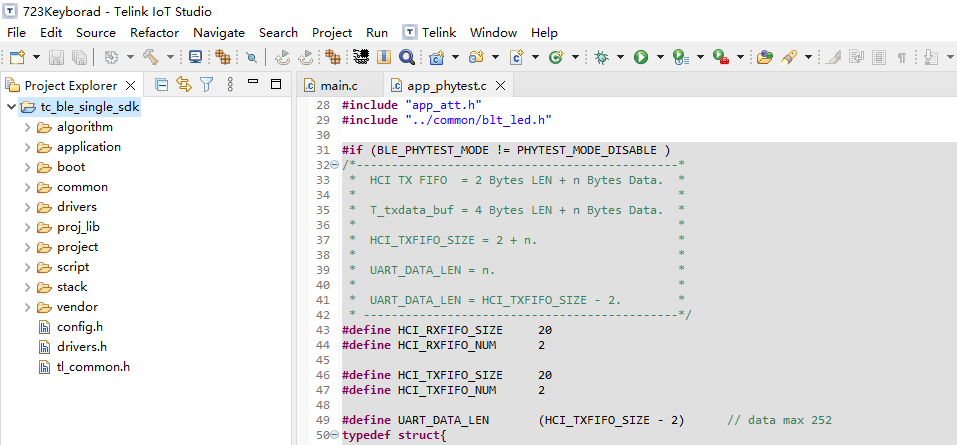This screenshot has width=957, height=445.
Task: Click the New file toolbar icon
Action: 17,57
